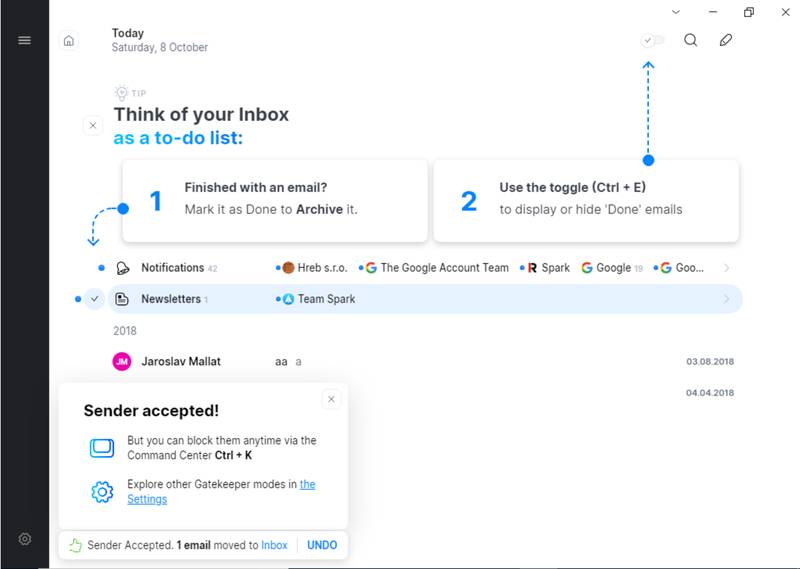Viewport: 800px width, 569px height.
Task: Expand the Newsletters group chevron
Action: click(726, 299)
